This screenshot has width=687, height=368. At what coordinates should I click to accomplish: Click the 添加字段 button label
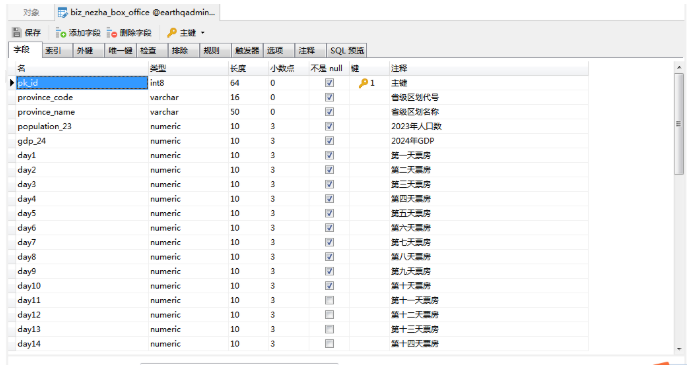point(85,33)
